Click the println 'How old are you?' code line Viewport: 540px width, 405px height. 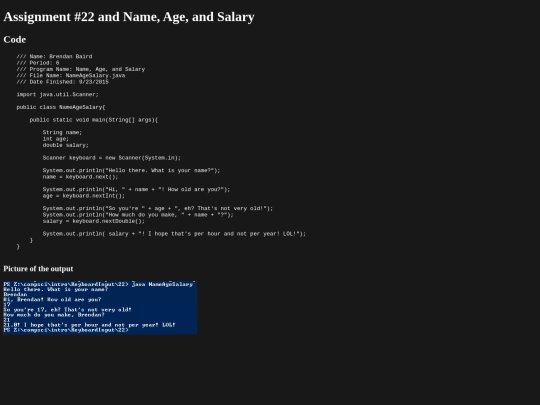click(136, 189)
